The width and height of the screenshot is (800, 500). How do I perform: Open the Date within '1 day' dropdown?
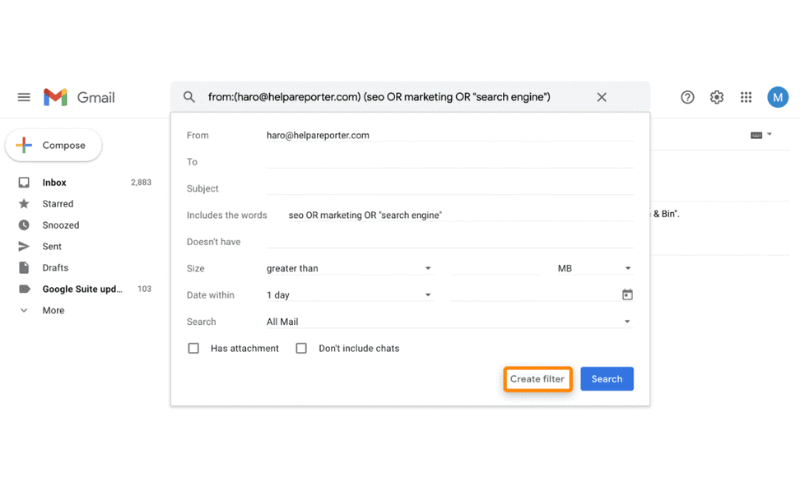coord(349,295)
